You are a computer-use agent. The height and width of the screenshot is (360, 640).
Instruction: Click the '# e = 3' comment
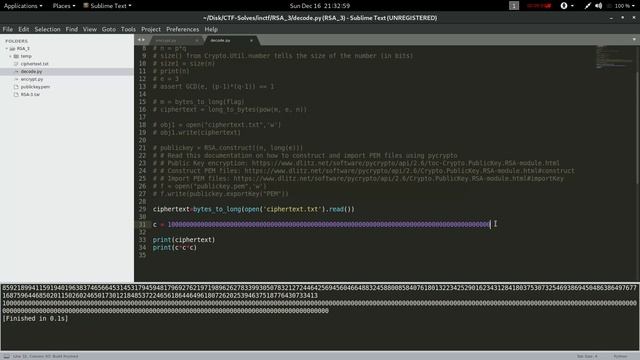click(166, 79)
